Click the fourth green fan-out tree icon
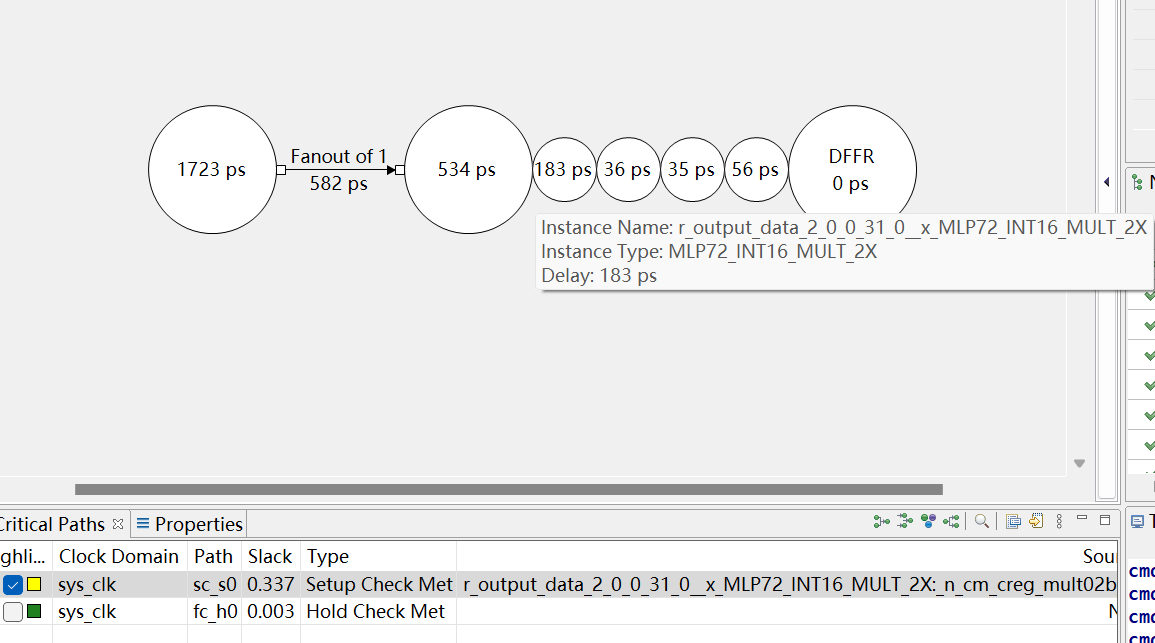 coord(952,521)
